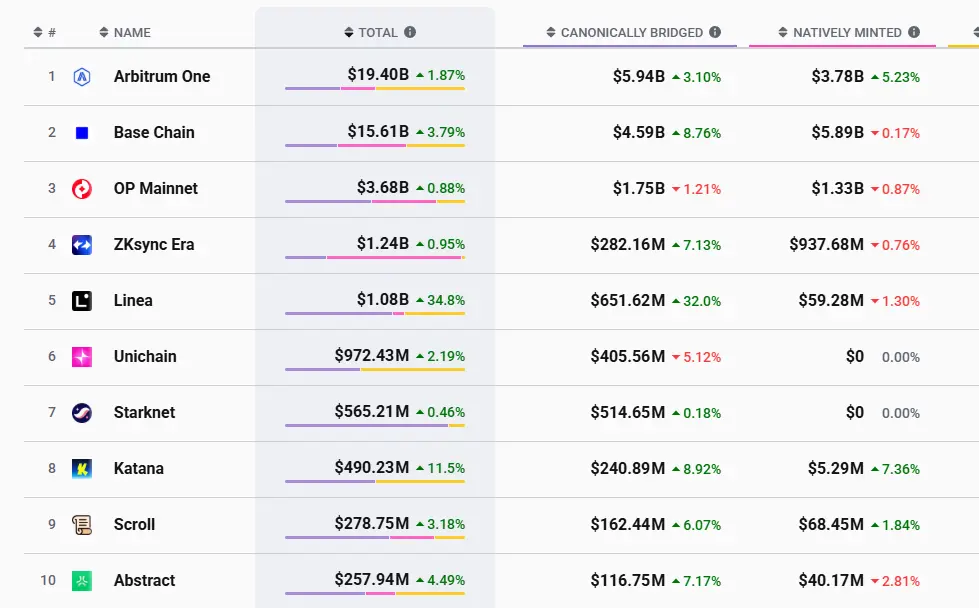Click the blue Base Chain icon
The height and width of the screenshot is (608, 979).
[x=82, y=132]
